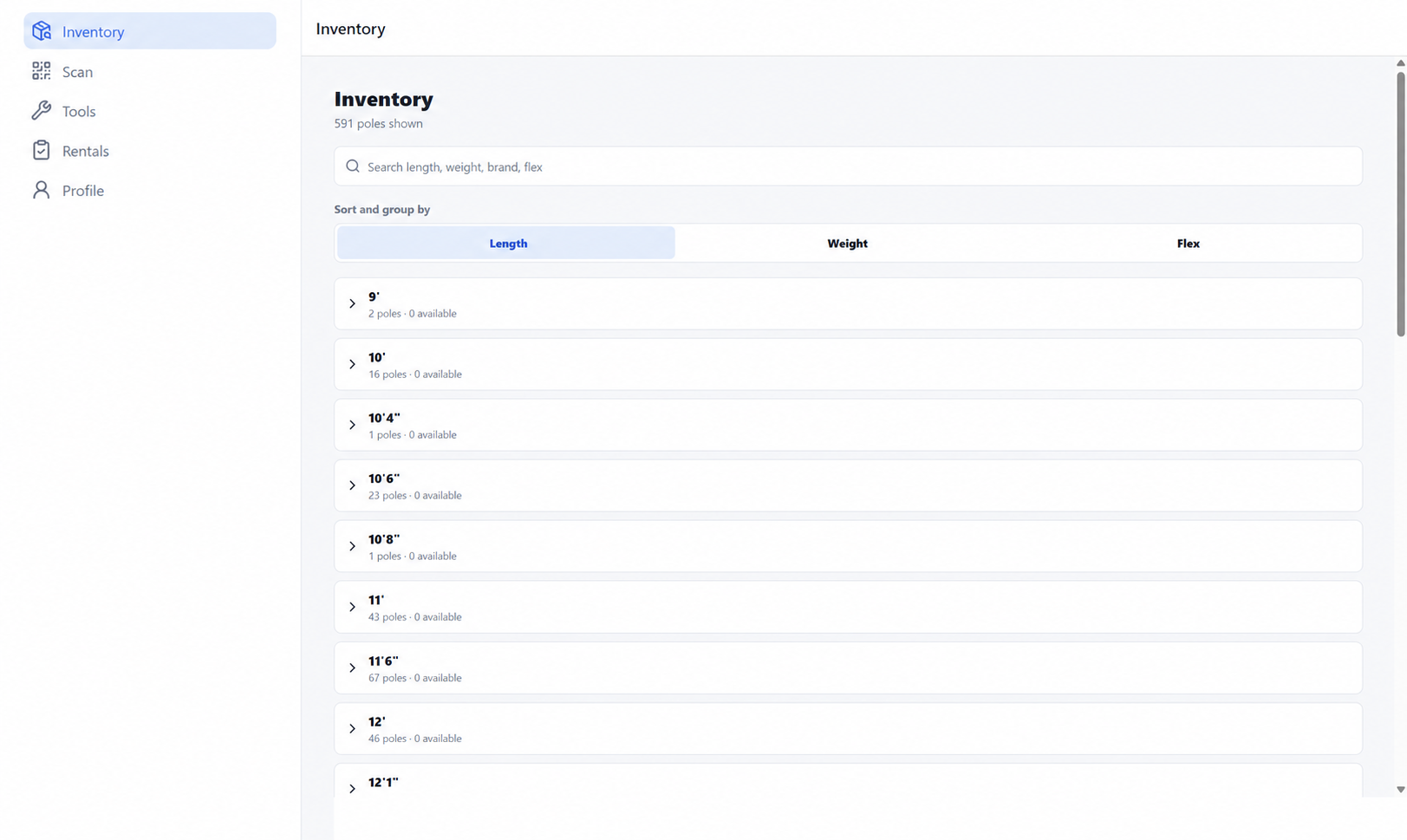This screenshot has height=840, width=1407.
Task: Click the scrollbar down arrow
Action: click(1400, 790)
